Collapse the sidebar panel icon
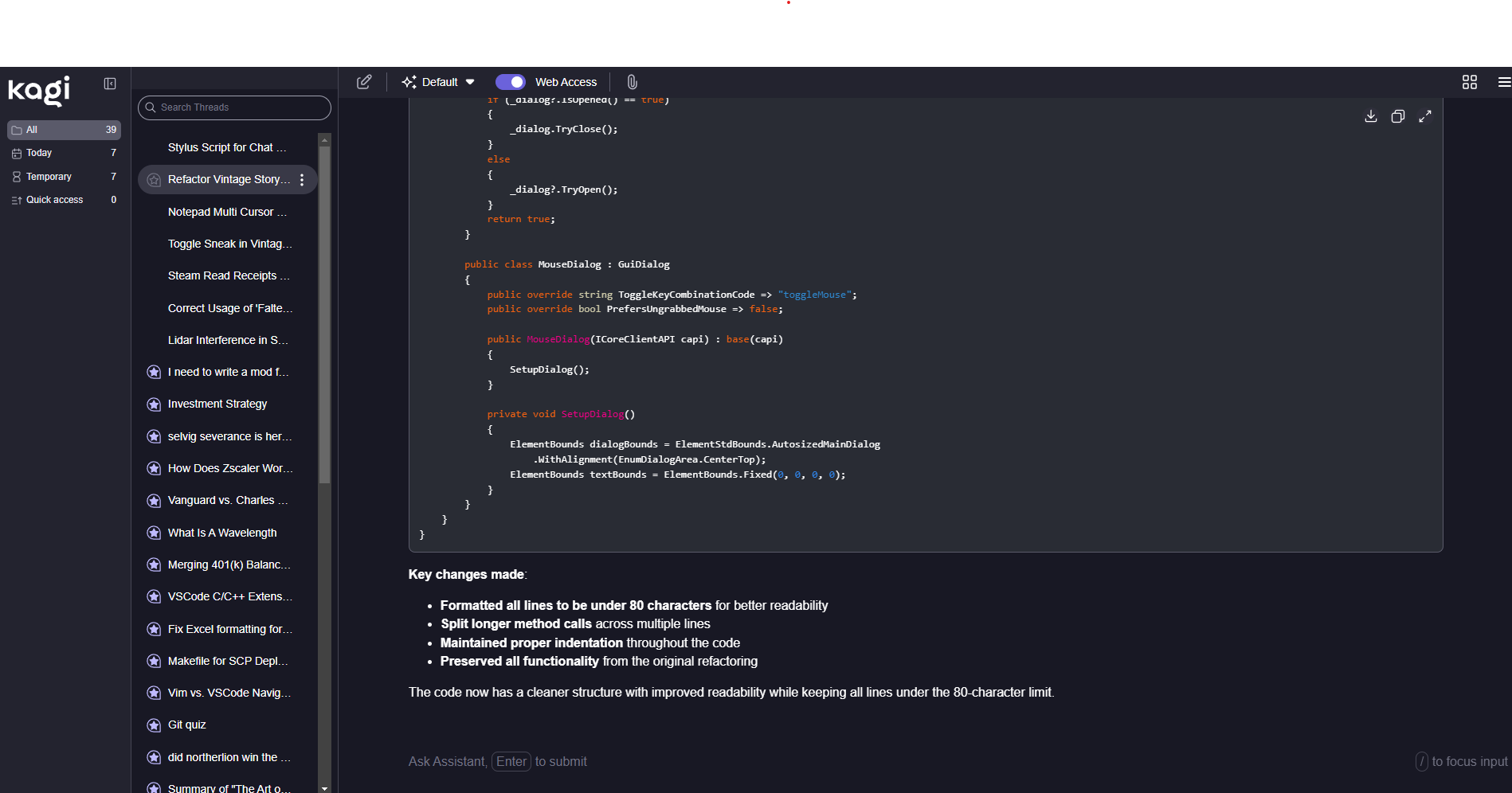 coord(110,84)
